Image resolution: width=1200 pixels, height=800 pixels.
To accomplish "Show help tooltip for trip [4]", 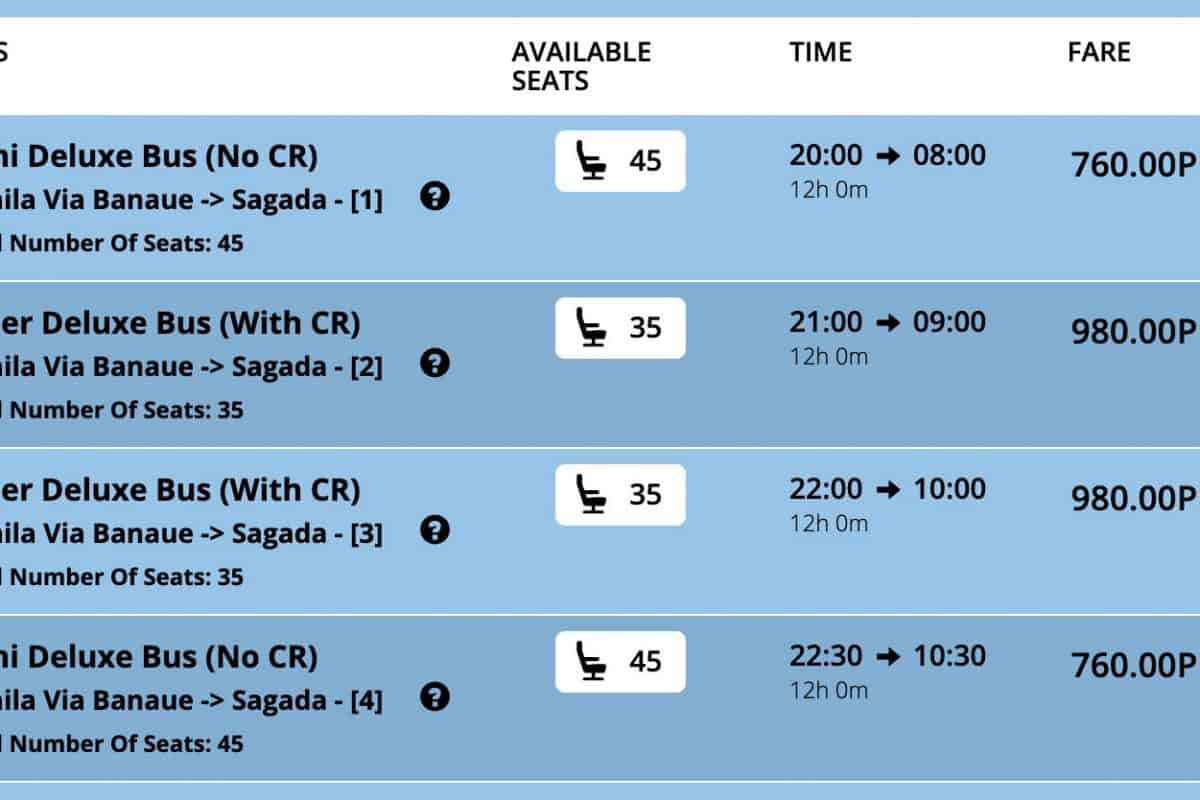I will pos(434,697).
